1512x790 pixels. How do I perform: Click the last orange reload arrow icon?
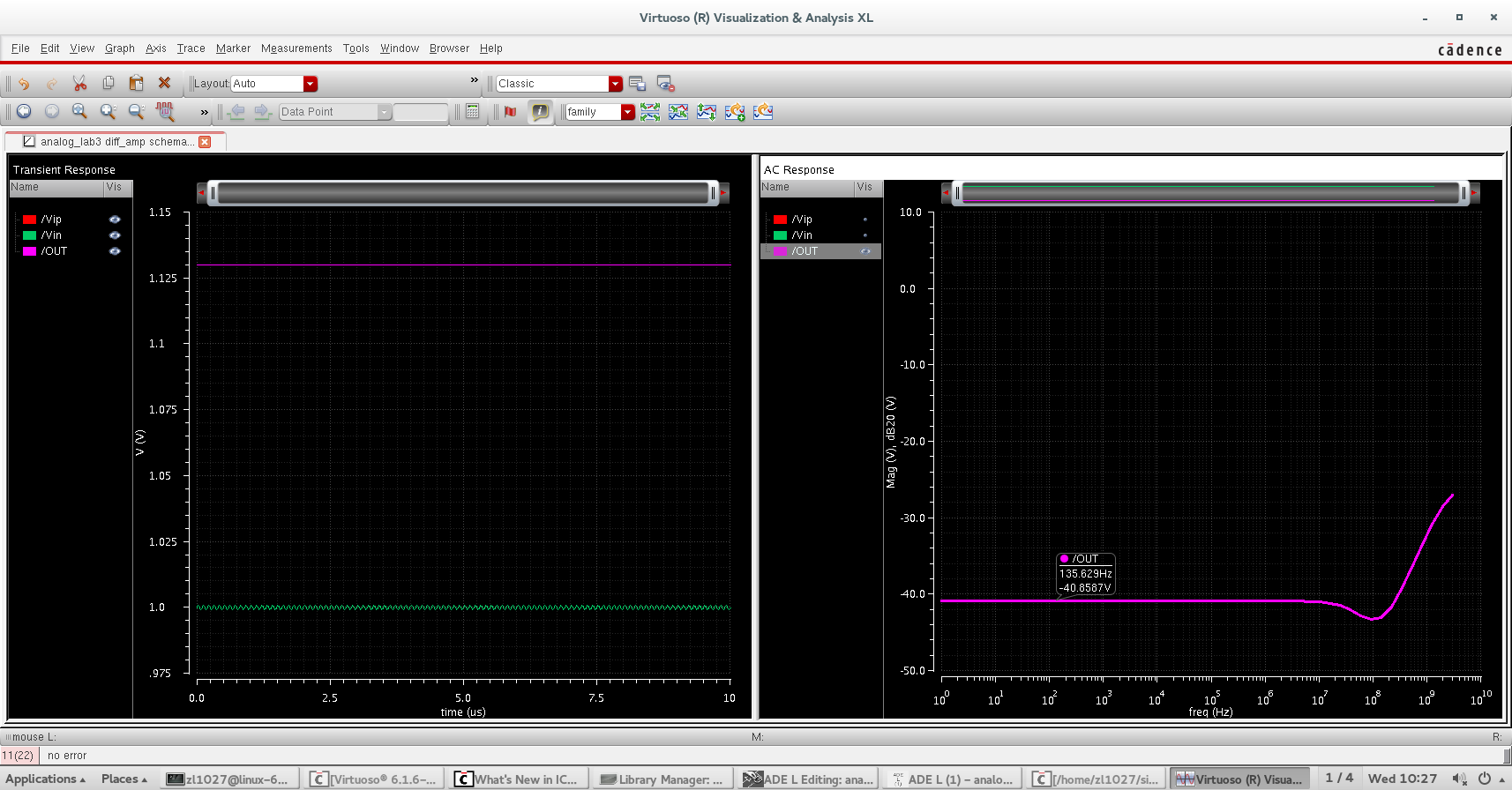pos(763,112)
